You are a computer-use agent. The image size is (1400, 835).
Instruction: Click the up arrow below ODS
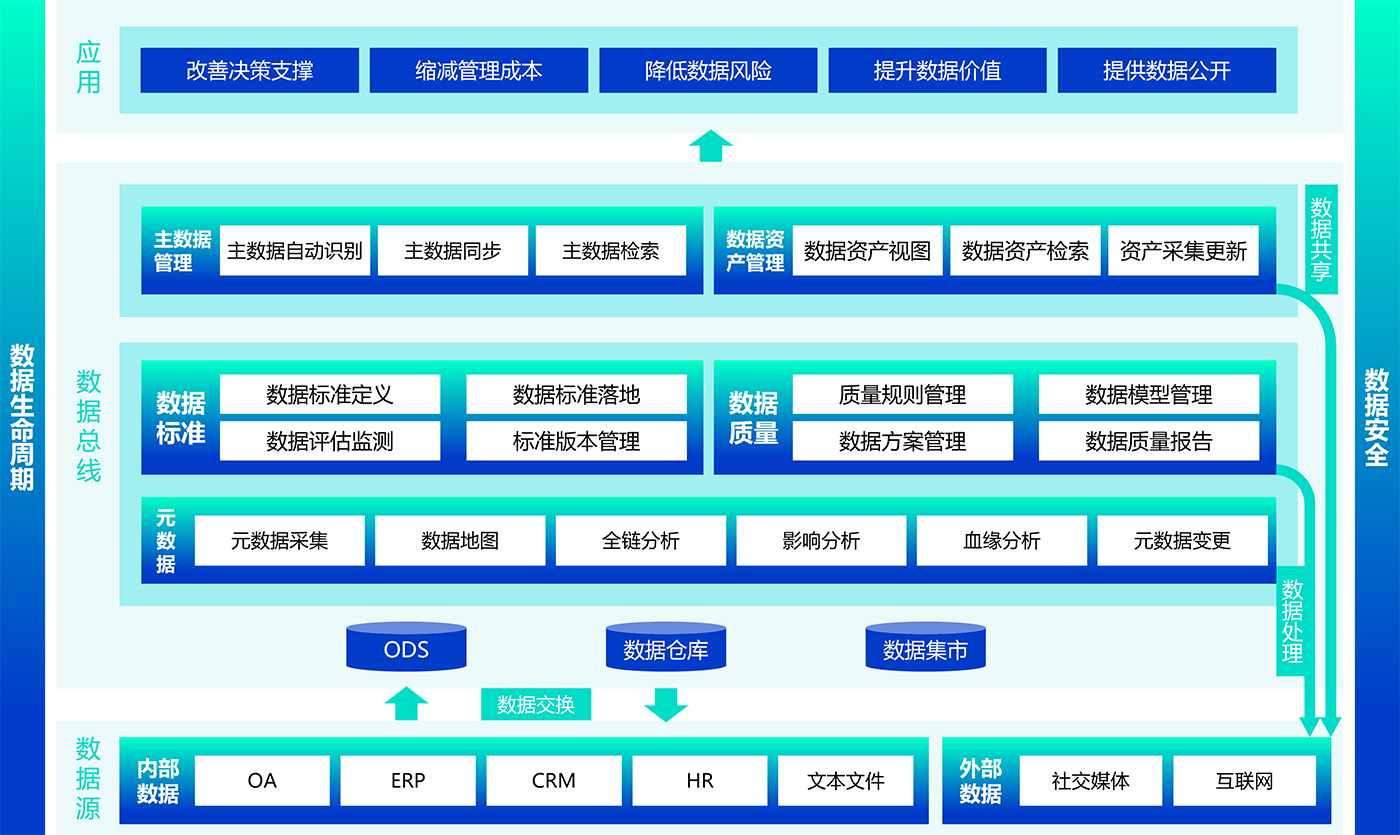pyautogui.click(x=406, y=703)
